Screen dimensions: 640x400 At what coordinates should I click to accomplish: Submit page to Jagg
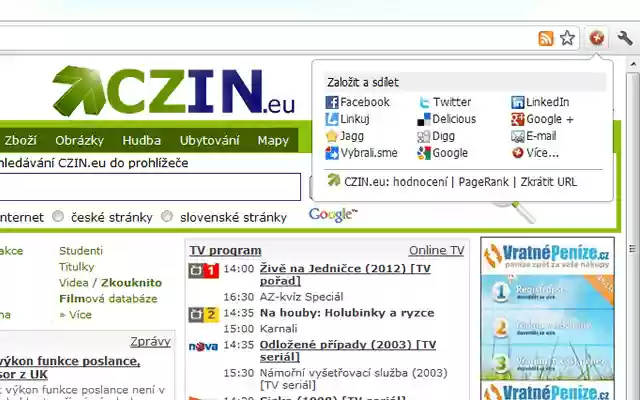[x=344, y=136]
